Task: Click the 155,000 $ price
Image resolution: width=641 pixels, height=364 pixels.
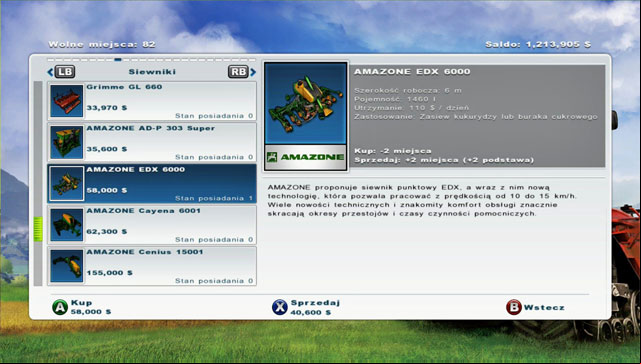Action: tap(109, 273)
